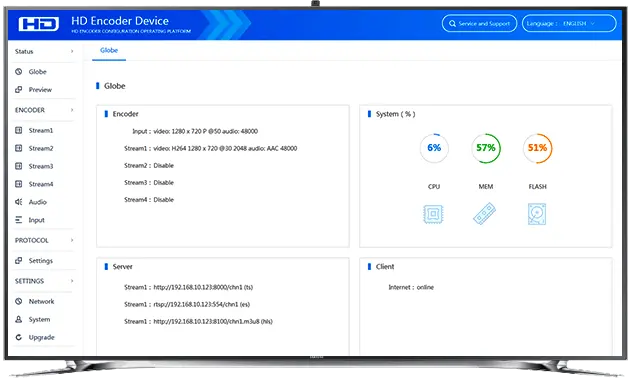Select the Stream4 sidebar icon
This screenshot has width=630, height=380.
pos(18,184)
